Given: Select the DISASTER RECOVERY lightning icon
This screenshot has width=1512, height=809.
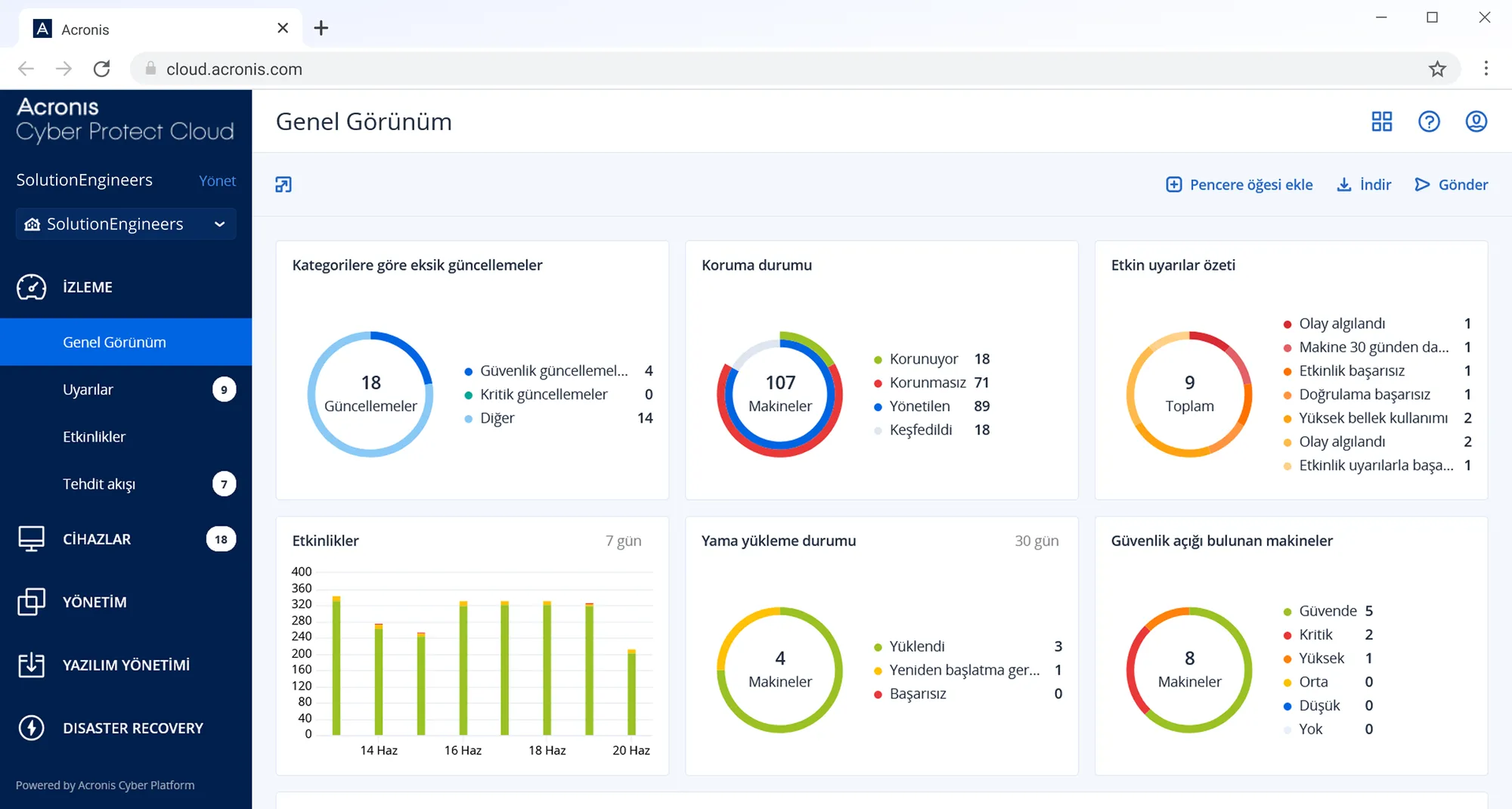Looking at the screenshot, I should pyautogui.click(x=31, y=727).
